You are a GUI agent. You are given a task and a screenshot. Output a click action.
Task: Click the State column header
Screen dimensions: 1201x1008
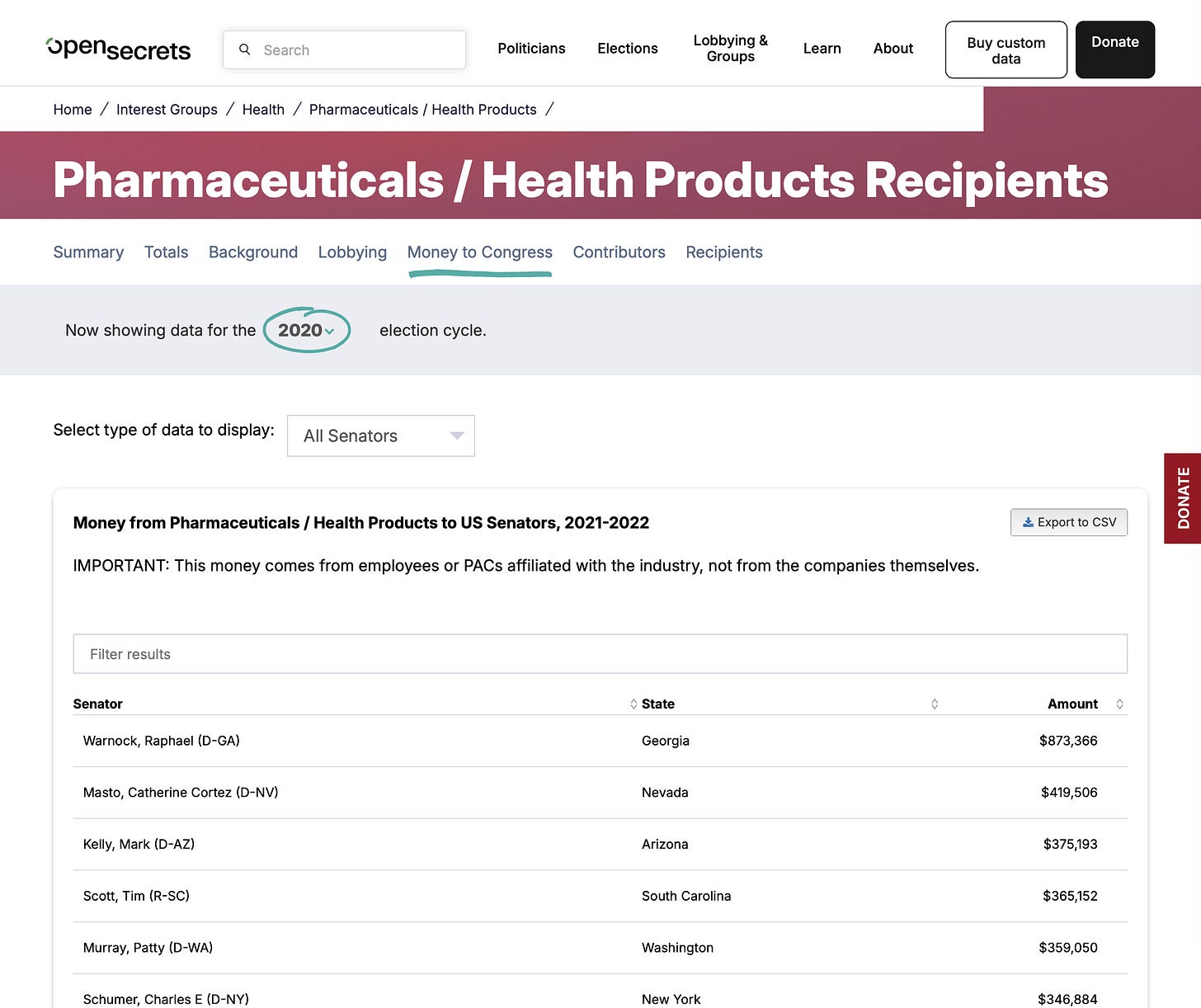pyautogui.click(x=658, y=704)
